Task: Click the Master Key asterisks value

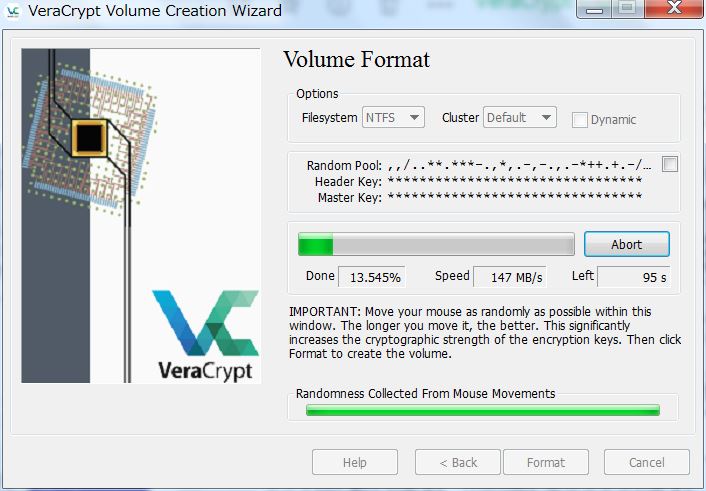Action: pyautogui.click(x=515, y=196)
